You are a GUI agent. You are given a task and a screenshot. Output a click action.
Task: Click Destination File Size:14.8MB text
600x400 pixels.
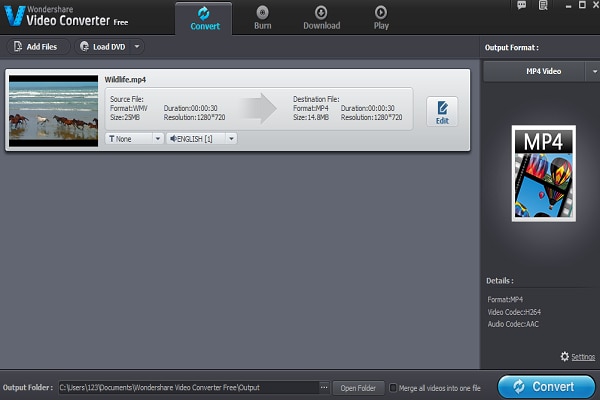pyautogui.click(x=311, y=118)
